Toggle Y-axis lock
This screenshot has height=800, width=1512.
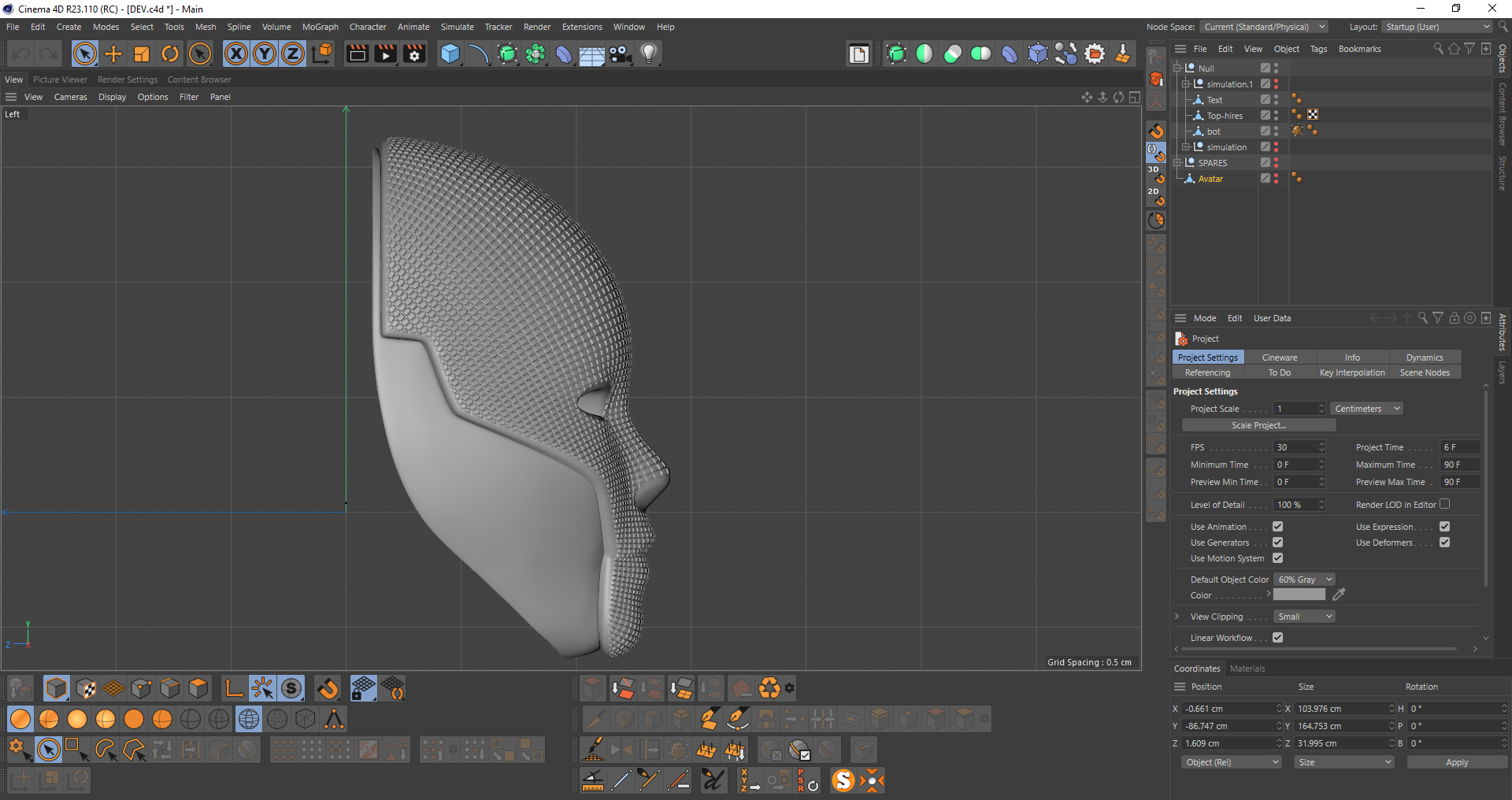coord(265,54)
